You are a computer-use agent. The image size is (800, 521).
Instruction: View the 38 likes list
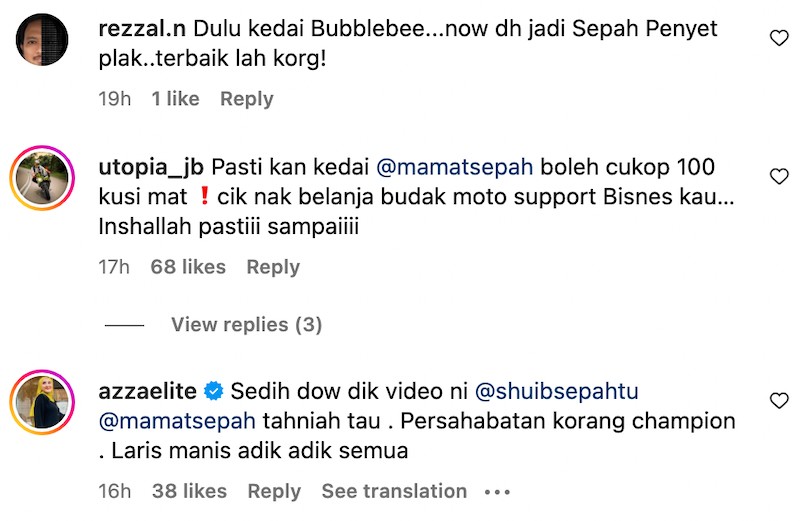point(189,491)
